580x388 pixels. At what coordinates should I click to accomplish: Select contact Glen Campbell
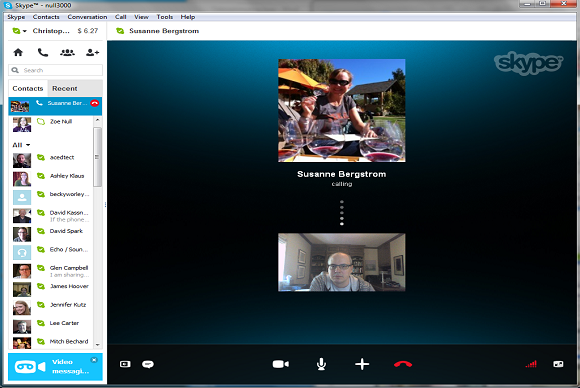[51, 271]
